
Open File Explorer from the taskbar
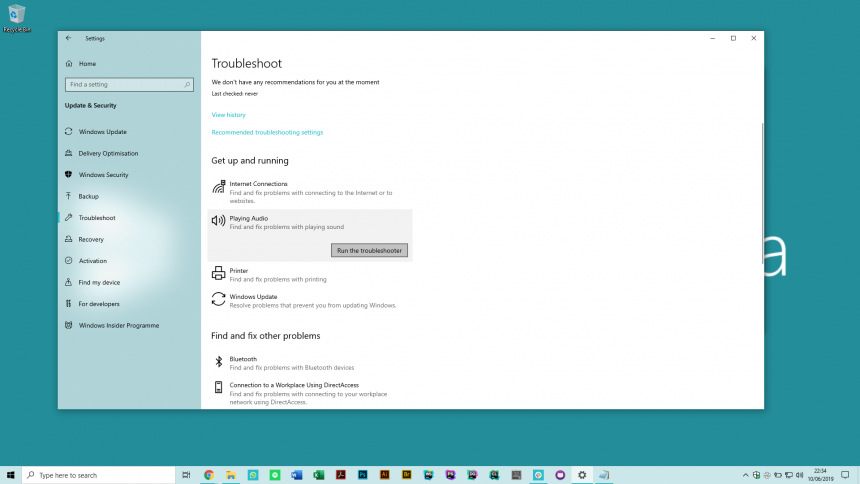click(231, 475)
